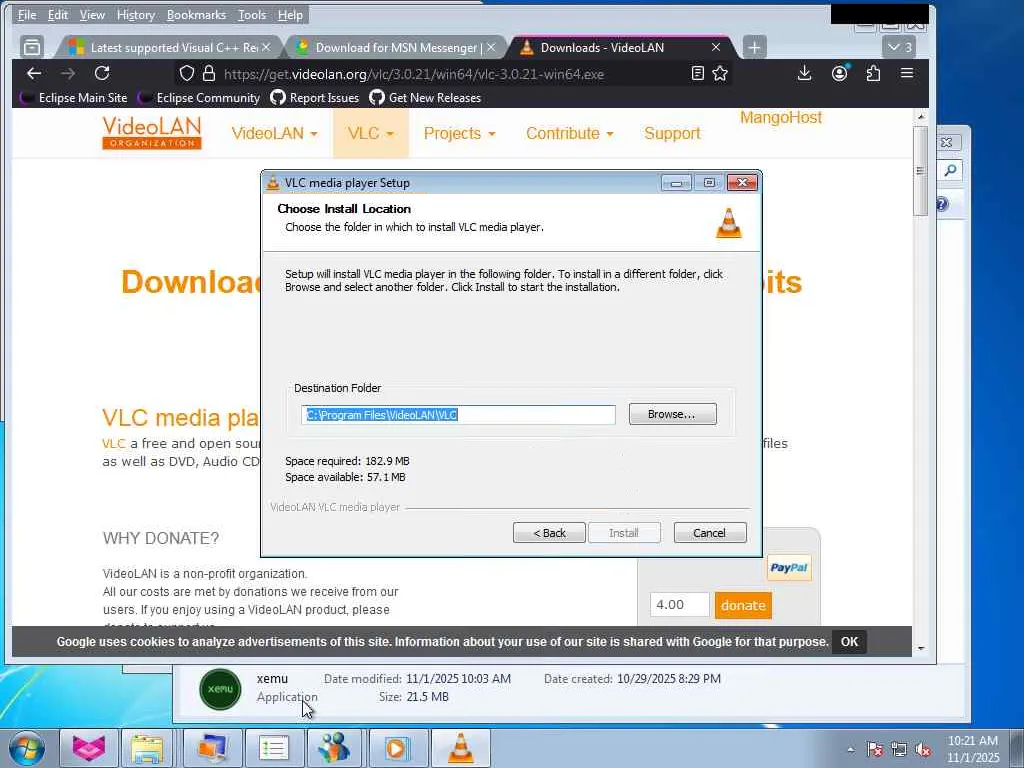Bookmark this page with star icon

(720, 73)
